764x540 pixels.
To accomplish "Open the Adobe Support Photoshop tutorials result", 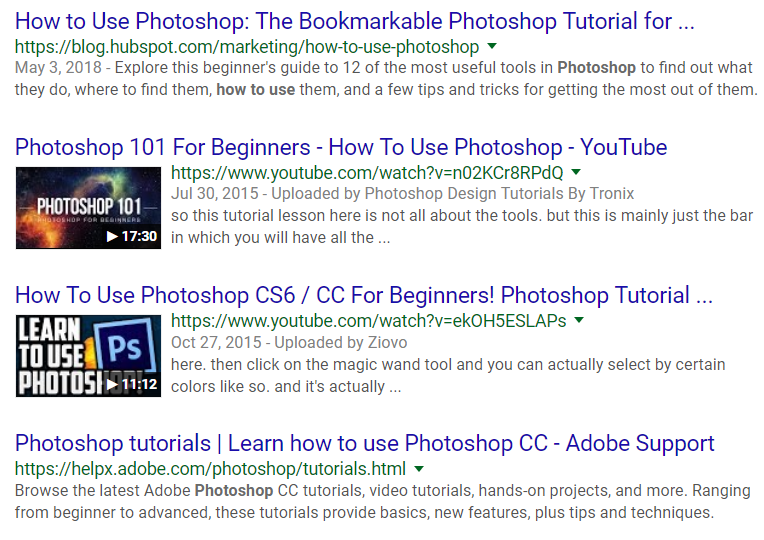I will pyautogui.click(x=364, y=444).
